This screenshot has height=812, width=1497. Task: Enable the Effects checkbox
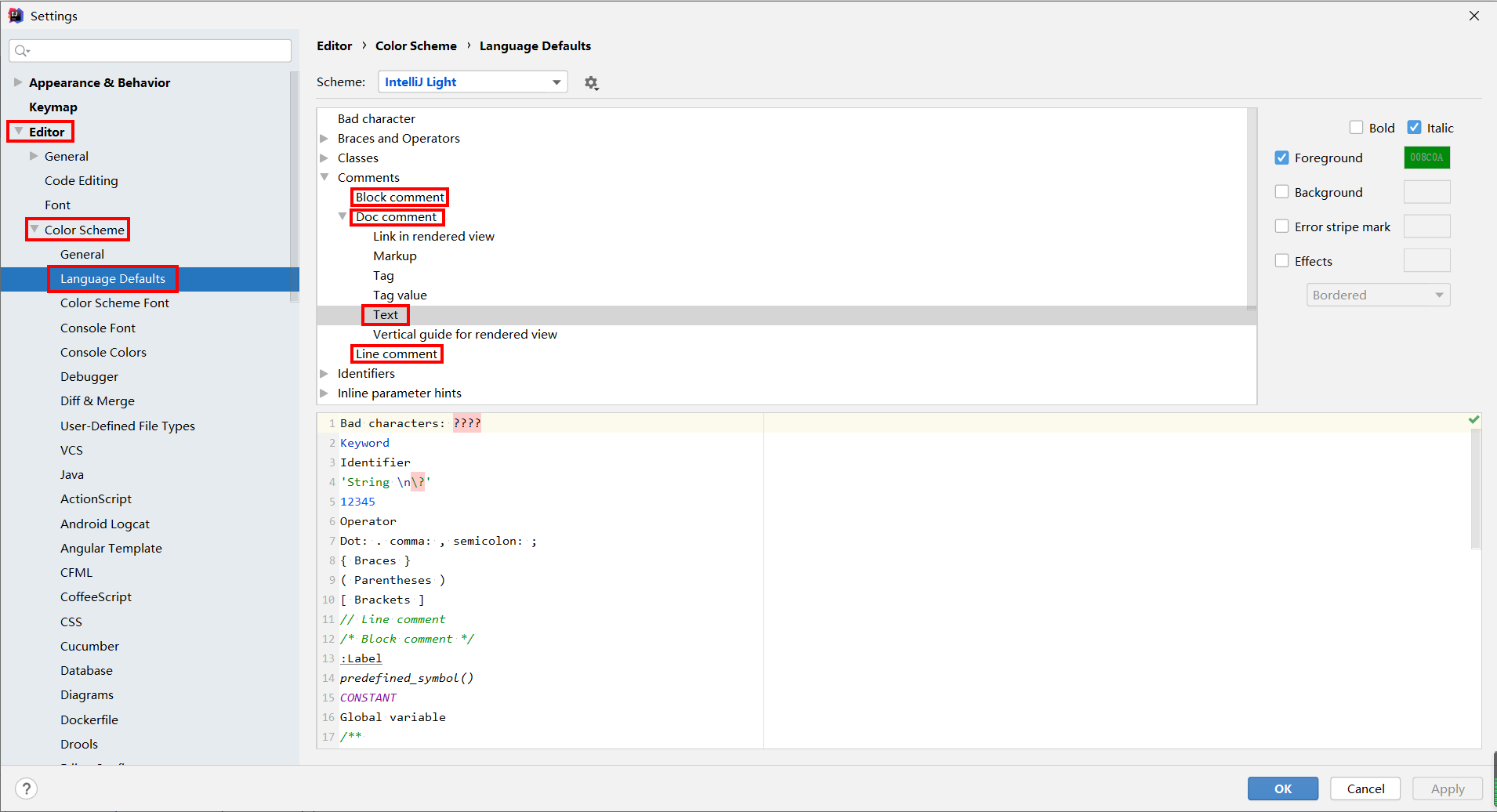pyautogui.click(x=1281, y=261)
